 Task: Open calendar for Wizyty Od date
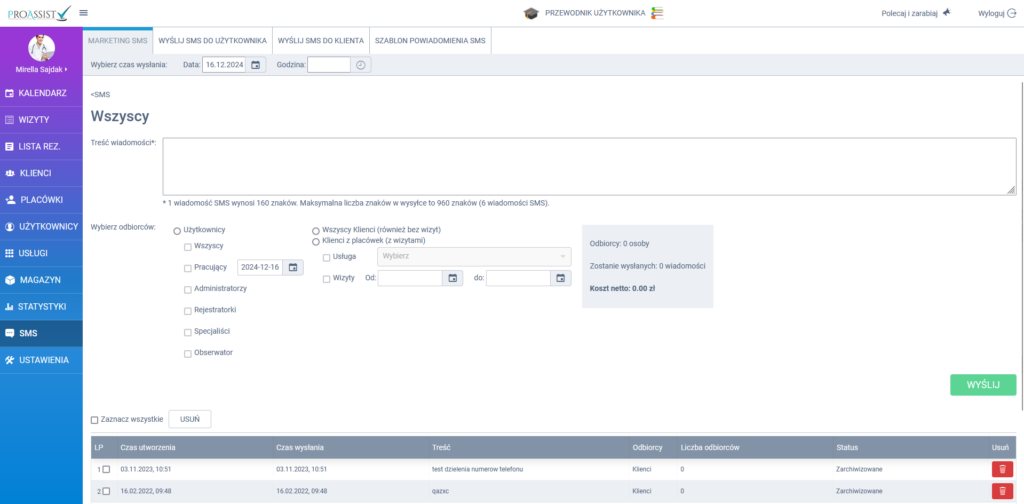pos(452,278)
